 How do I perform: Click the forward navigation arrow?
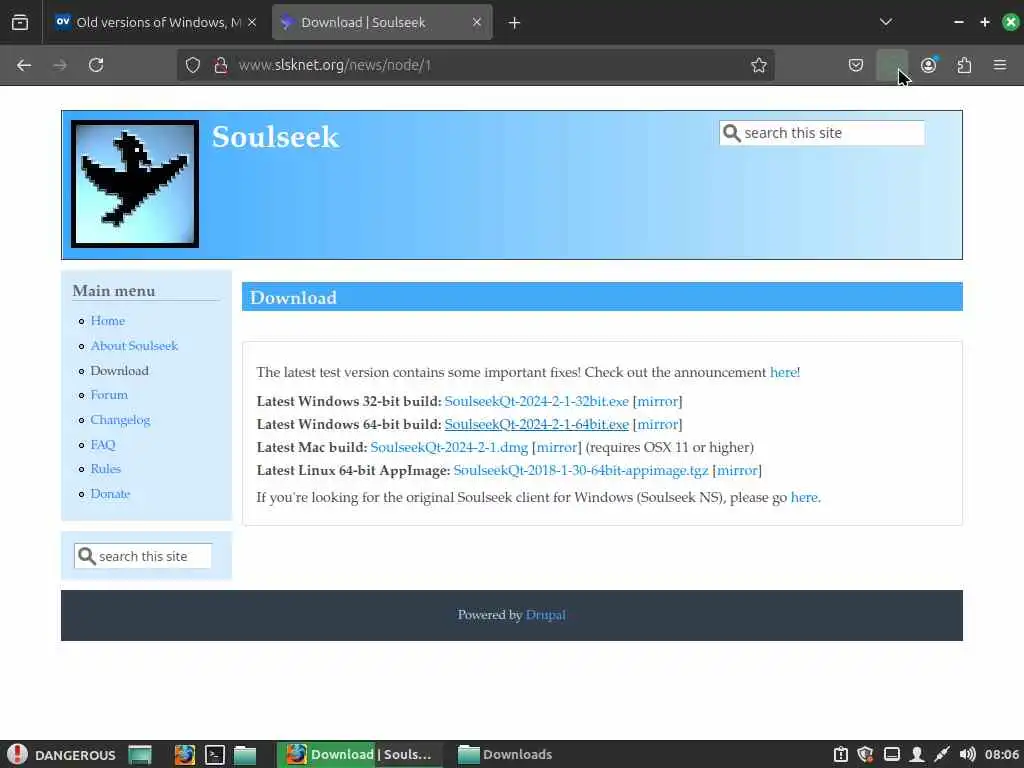pyautogui.click(x=59, y=65)
